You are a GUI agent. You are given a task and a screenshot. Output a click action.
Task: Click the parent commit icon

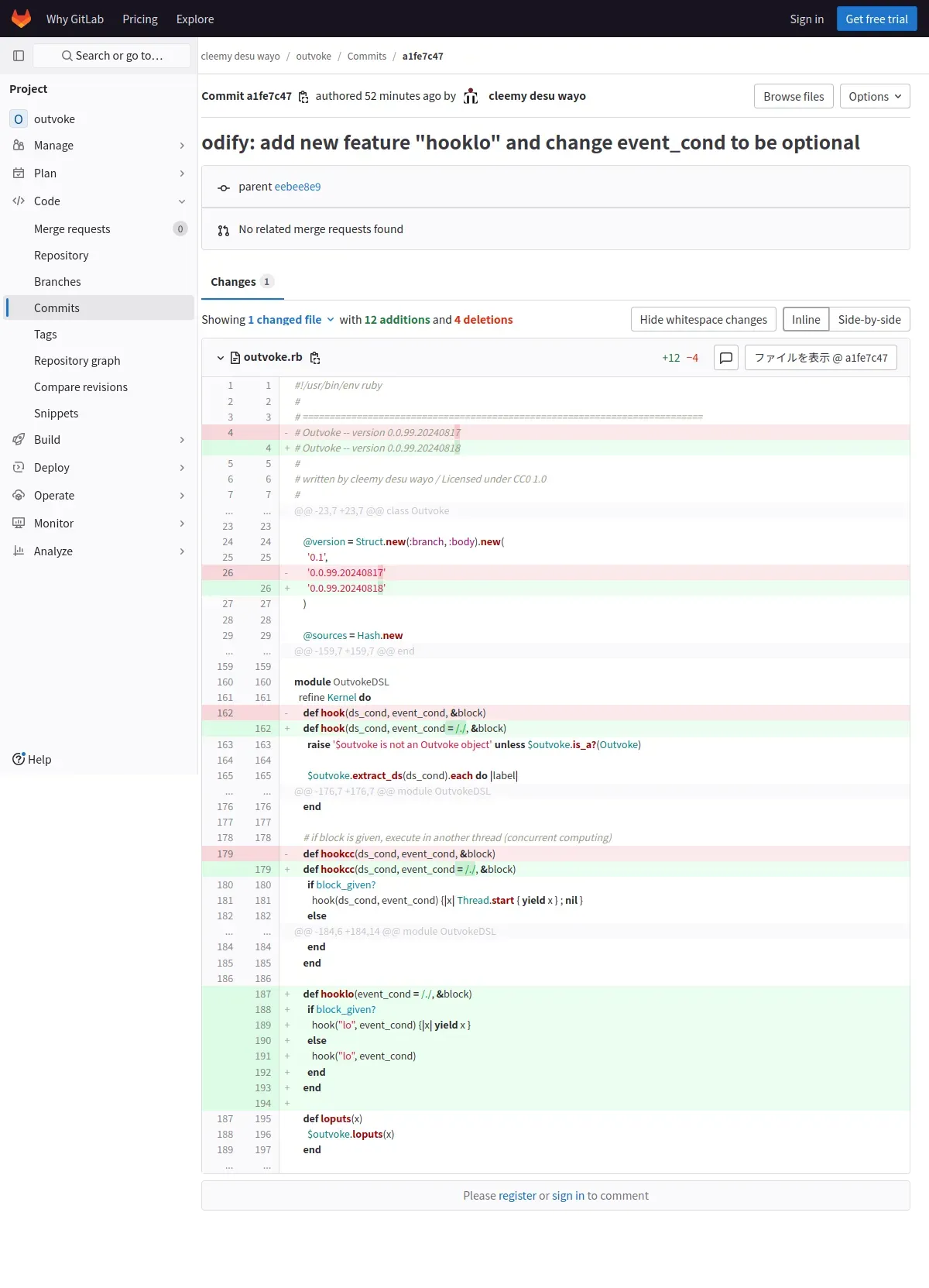coord(224,188)
